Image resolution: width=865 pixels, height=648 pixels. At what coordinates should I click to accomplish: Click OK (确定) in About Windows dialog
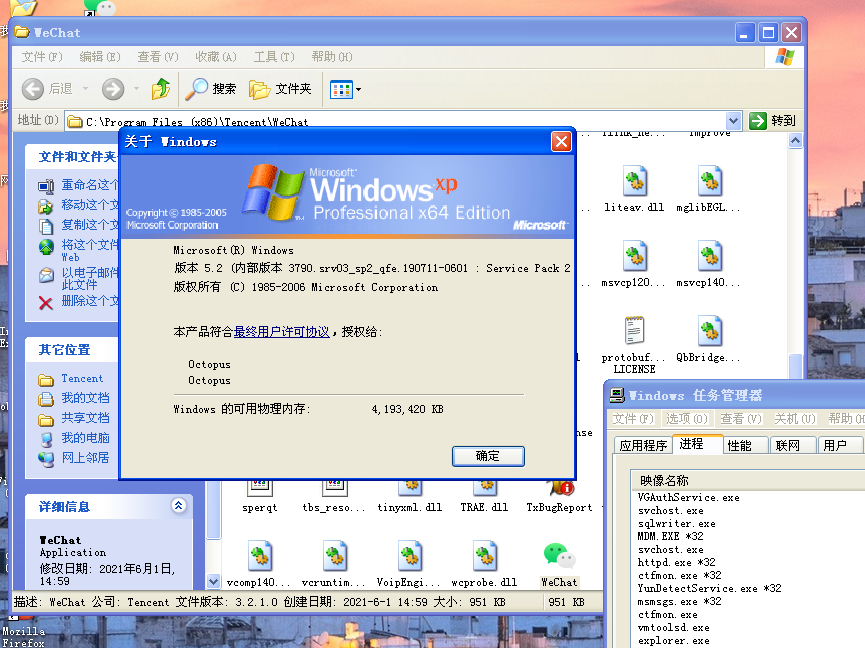(488, 456)
